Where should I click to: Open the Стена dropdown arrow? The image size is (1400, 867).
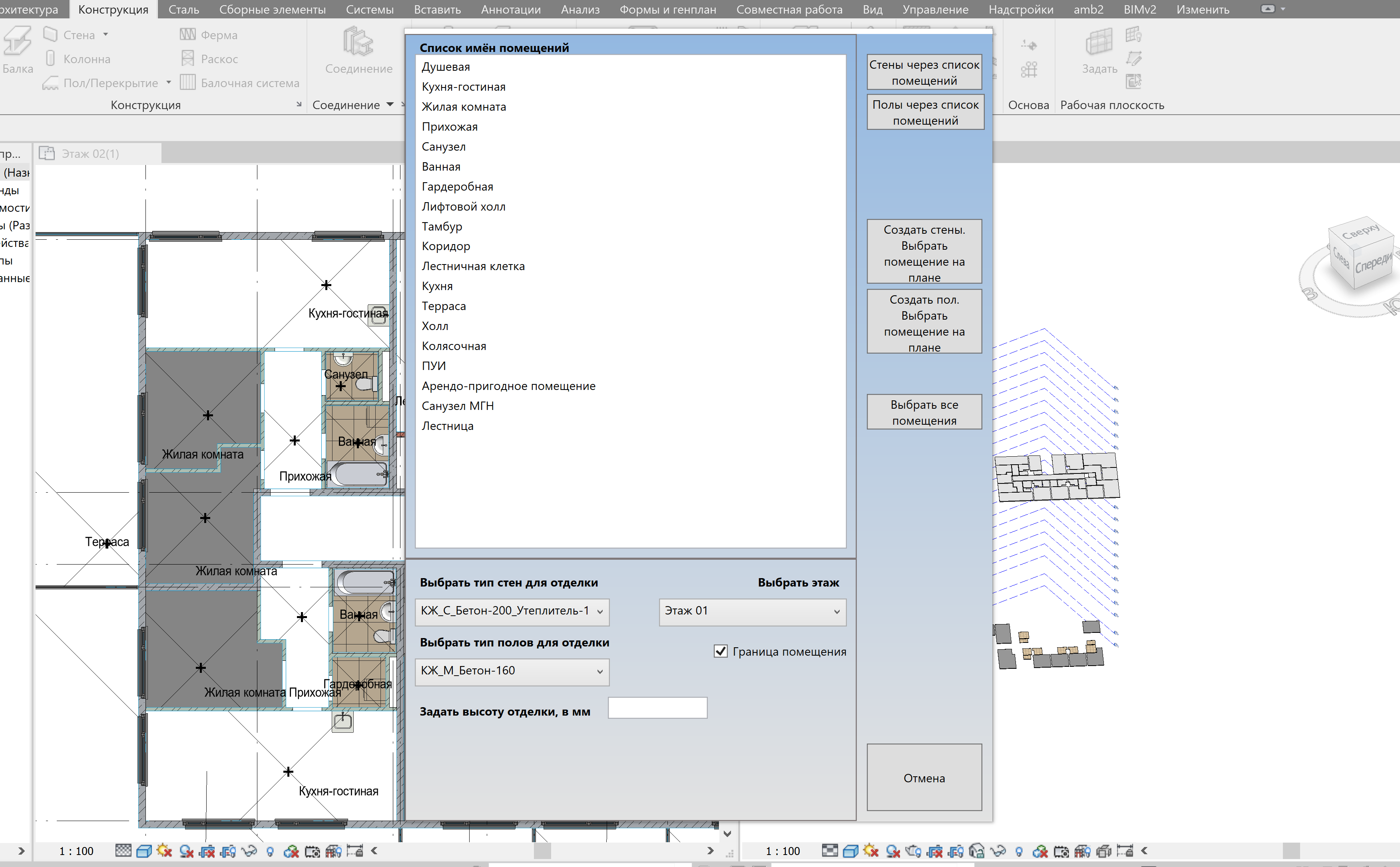106,35
